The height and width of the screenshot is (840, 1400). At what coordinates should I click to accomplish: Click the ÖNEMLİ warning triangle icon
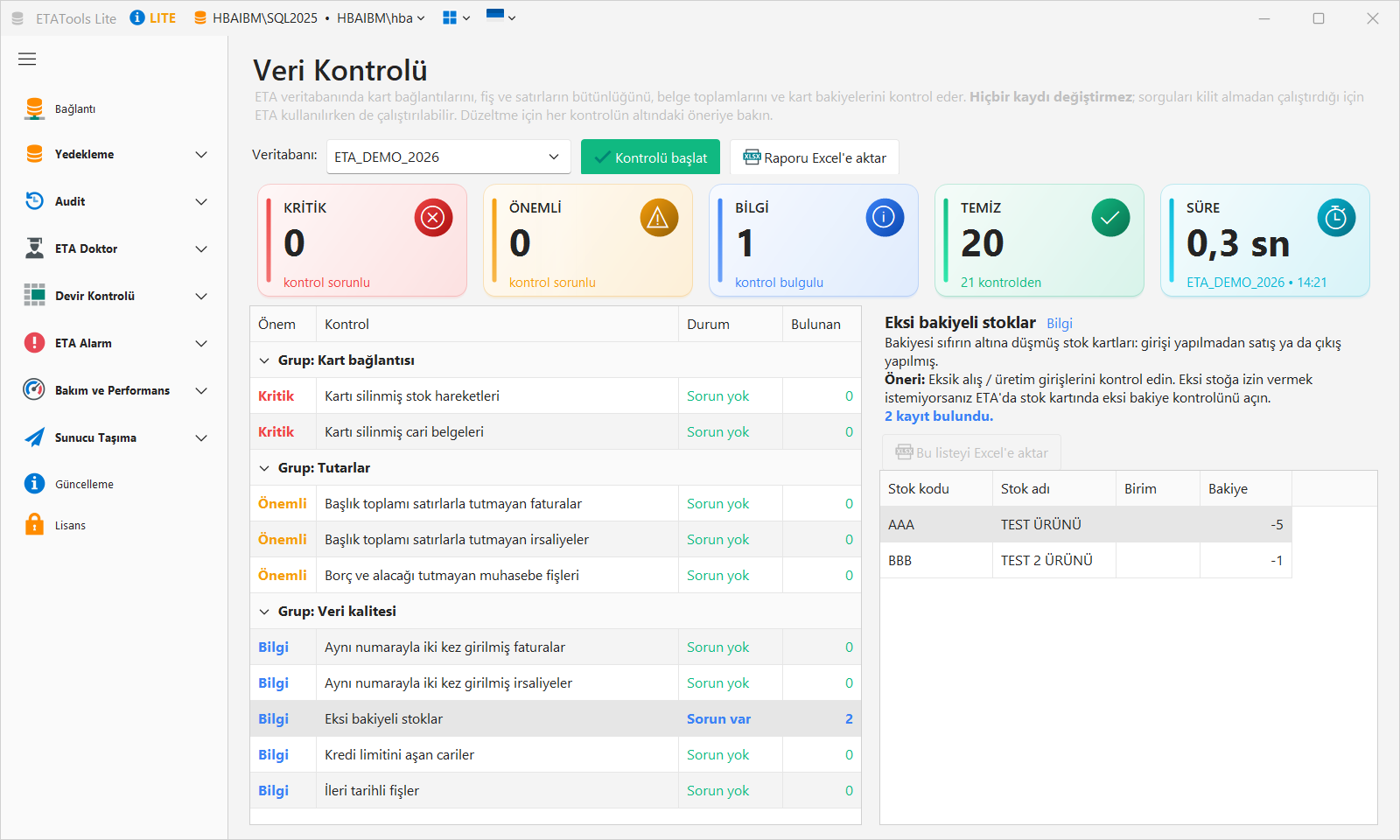tap(659, 218)
